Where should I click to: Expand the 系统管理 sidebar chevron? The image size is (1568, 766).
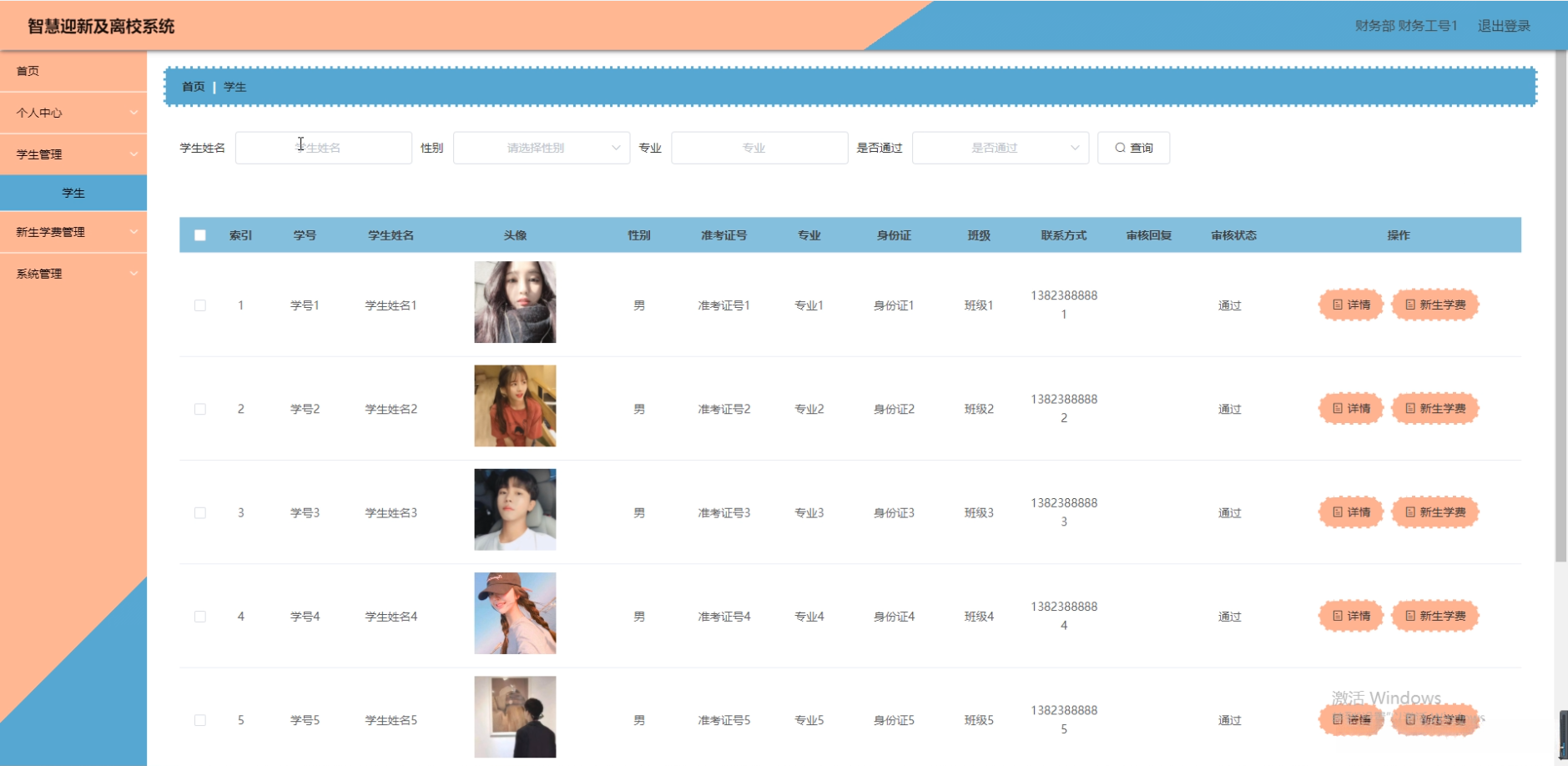pyautogui.click(x=134, y=274)
